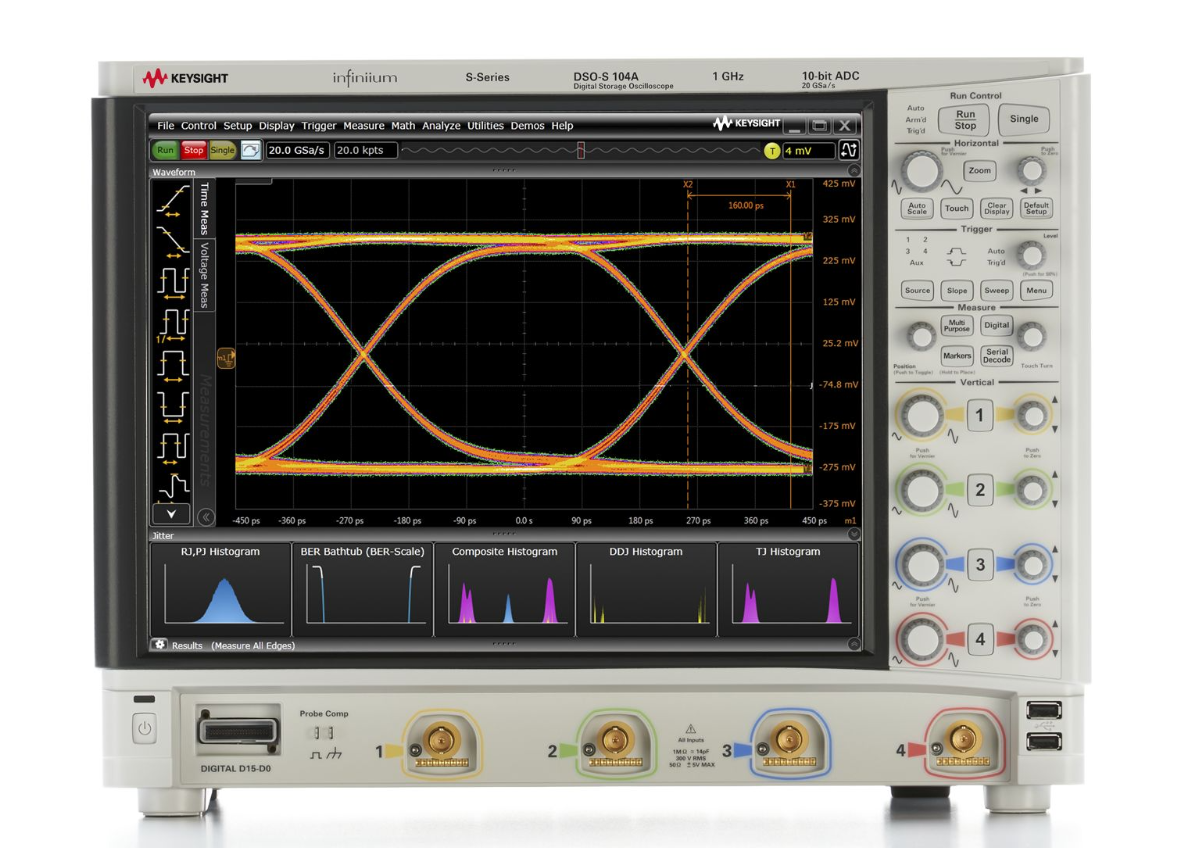Click the trigger position marker on the acquisition timeline
The height and width of the screenshot is (848, 1183).
(579, 149)
